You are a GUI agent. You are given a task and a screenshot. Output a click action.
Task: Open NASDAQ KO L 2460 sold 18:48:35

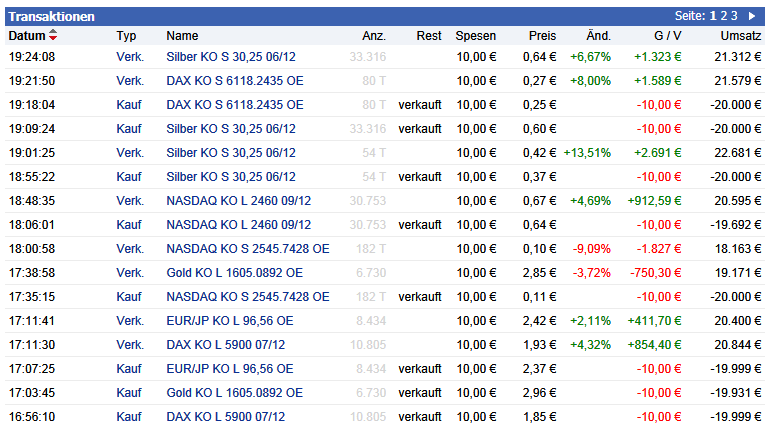point(239,201)
